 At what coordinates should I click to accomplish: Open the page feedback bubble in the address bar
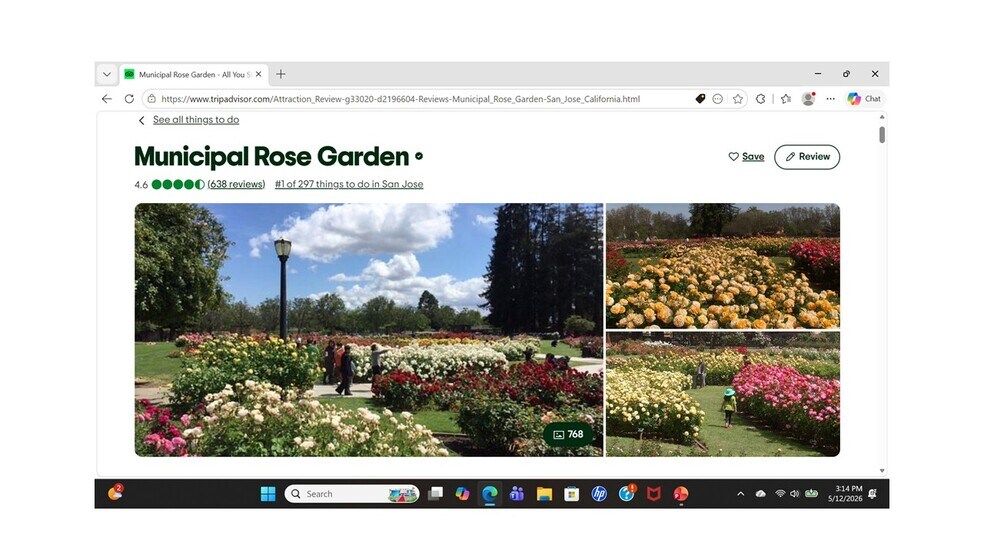[x=718, y=99]
